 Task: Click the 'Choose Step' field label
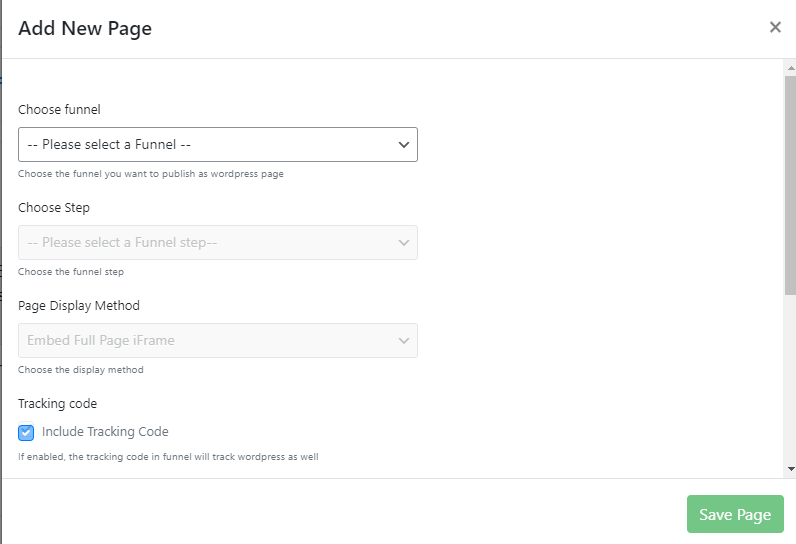(x=54, y=208)
